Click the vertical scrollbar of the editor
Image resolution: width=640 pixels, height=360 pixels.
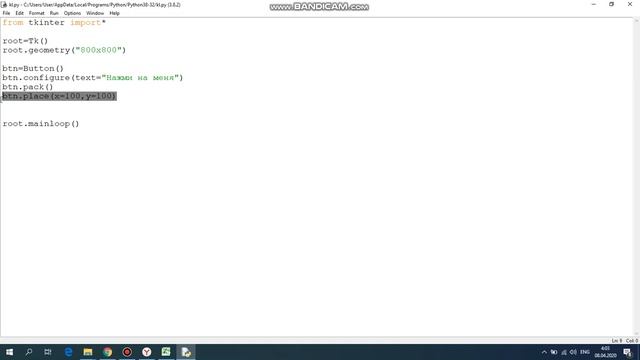pos(637,177)
